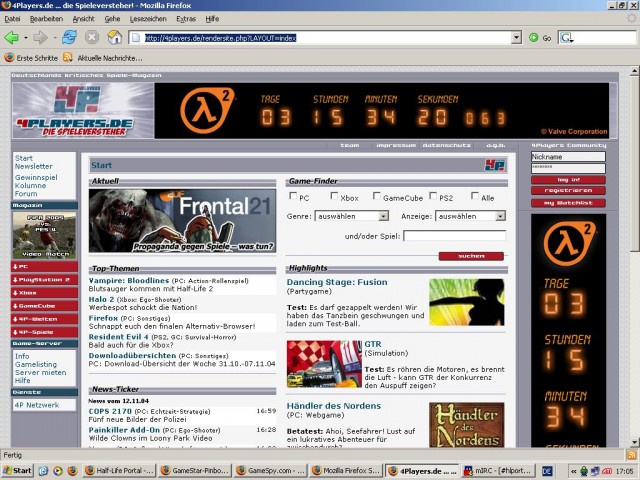The height and width of the screenshot is (480, 640).
Task: Click the RSS feed icon in status bar
Action: click(631, 455)
